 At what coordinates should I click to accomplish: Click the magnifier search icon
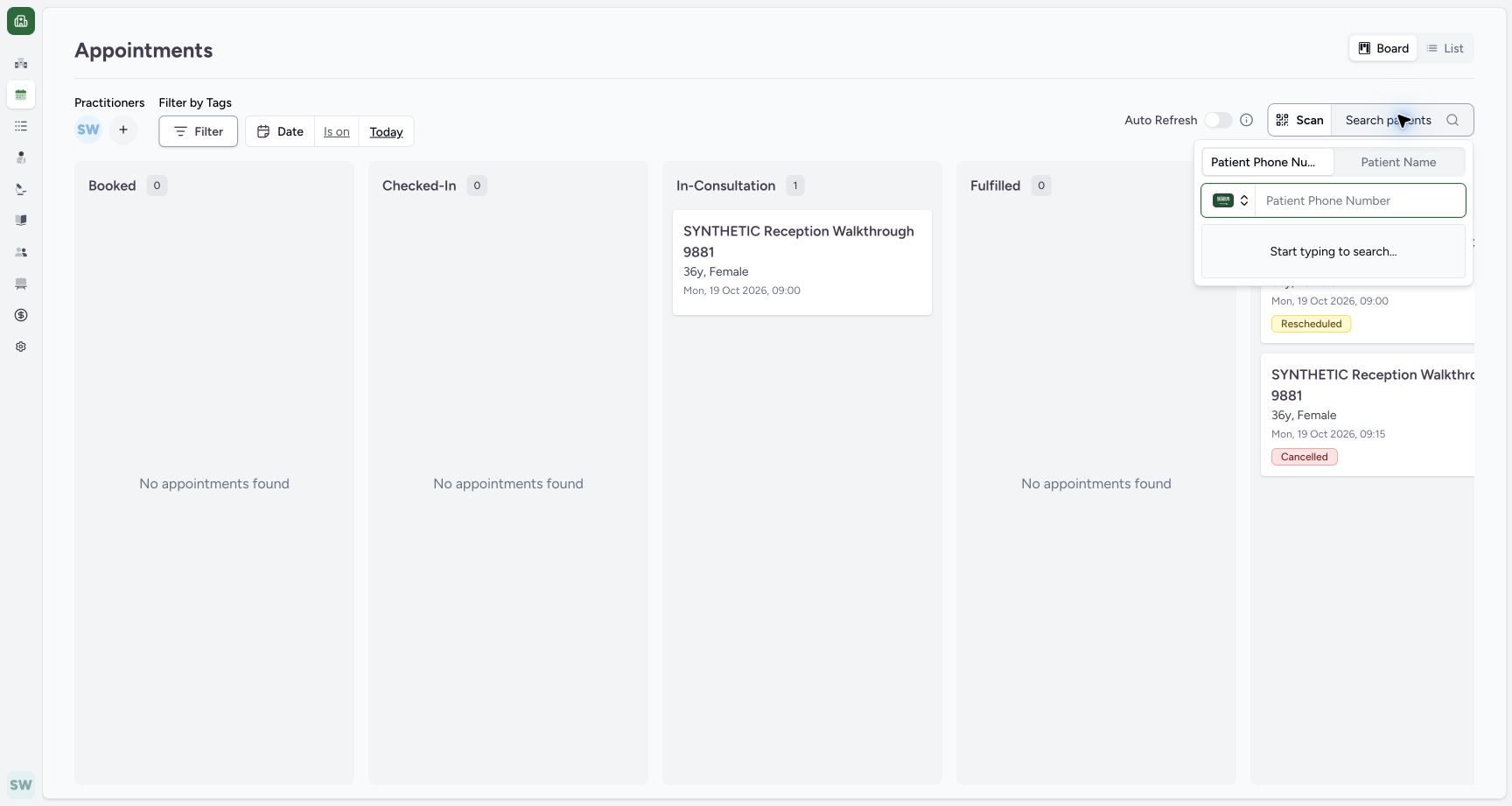point(1452,120)
